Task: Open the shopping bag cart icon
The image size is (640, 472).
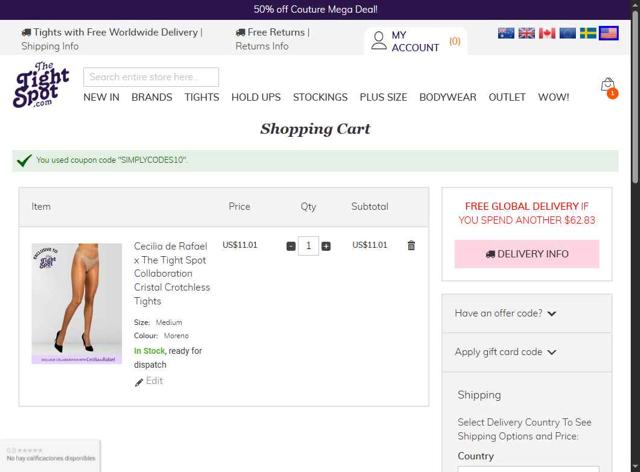Action: click(608, 86)
